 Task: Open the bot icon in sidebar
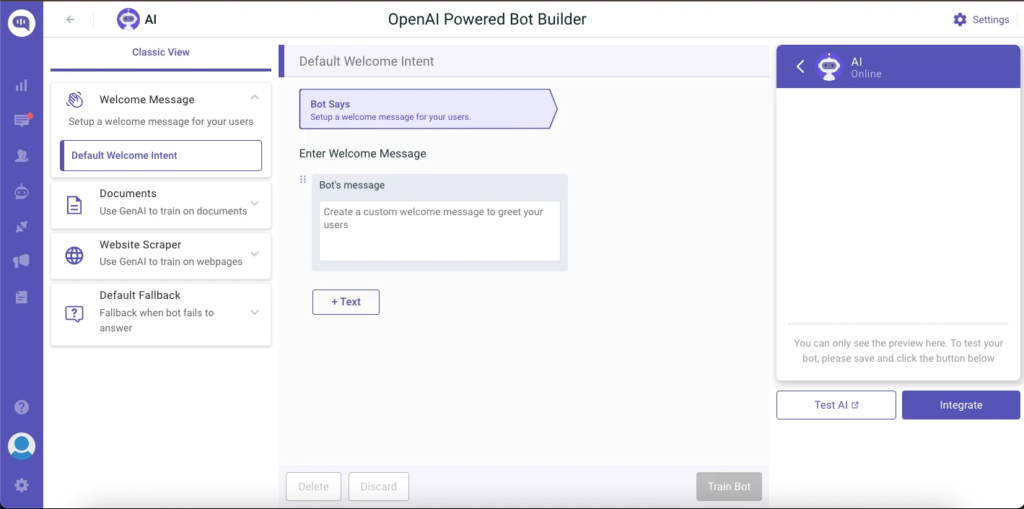[22, 191]
